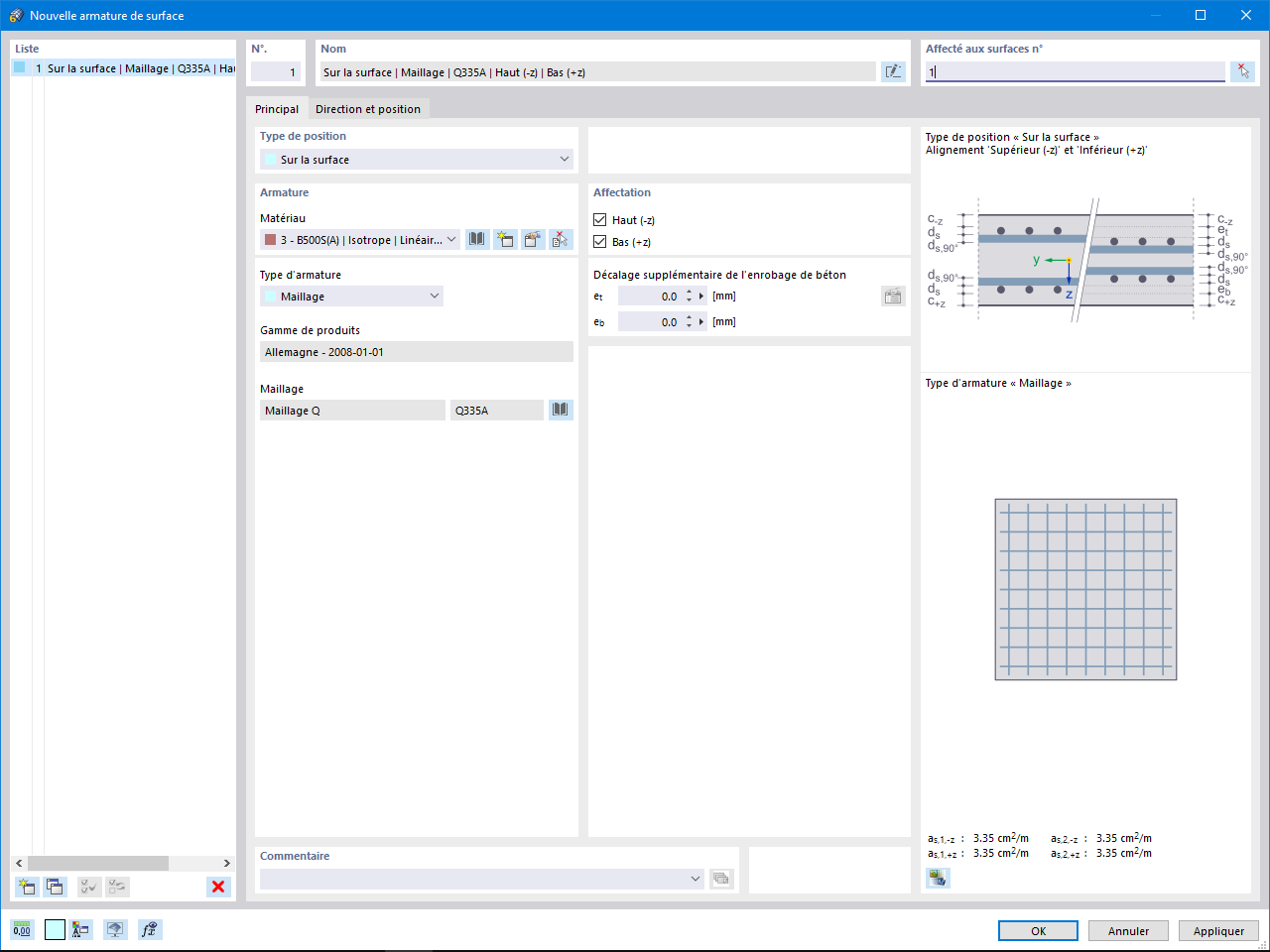Click the Gamme de produits field 'Allemagne - 2008-01-01'
Image resolution: width=1270 pixels, height=952 pixels.
click(x=417, y=352)
